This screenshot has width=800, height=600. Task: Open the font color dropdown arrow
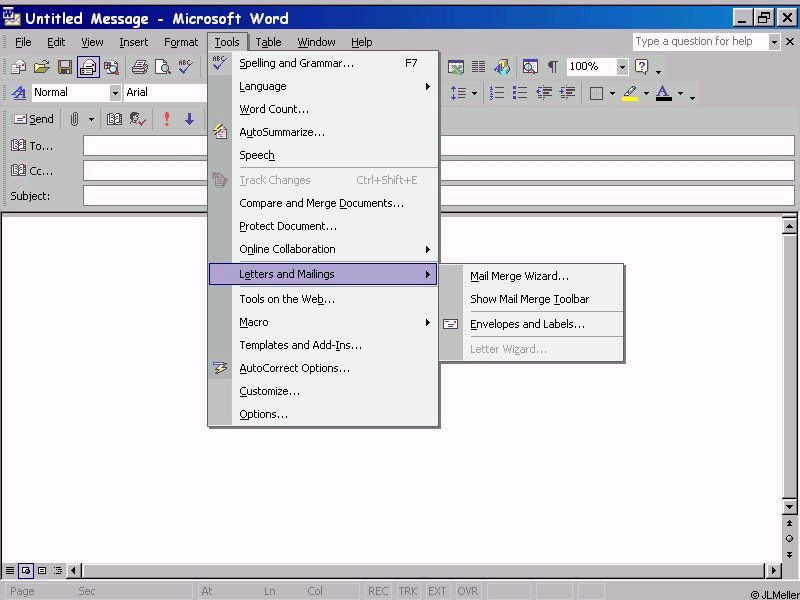coord(680,93)
